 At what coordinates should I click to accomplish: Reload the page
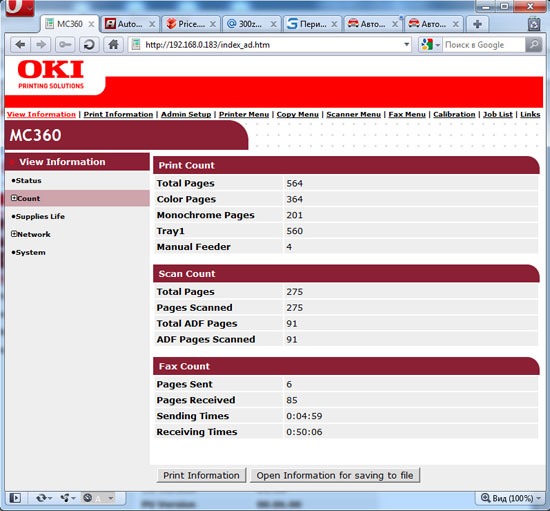click(89, 45)
